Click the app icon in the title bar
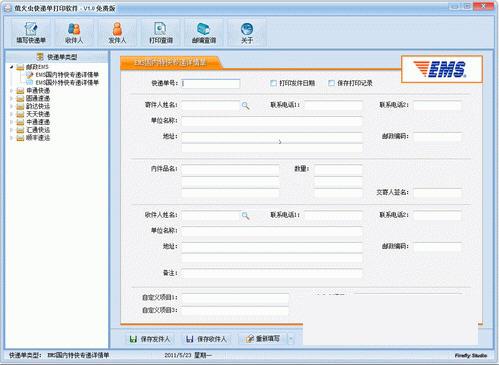The height and width of the screenshot is (365, 499). pos(8,8)
